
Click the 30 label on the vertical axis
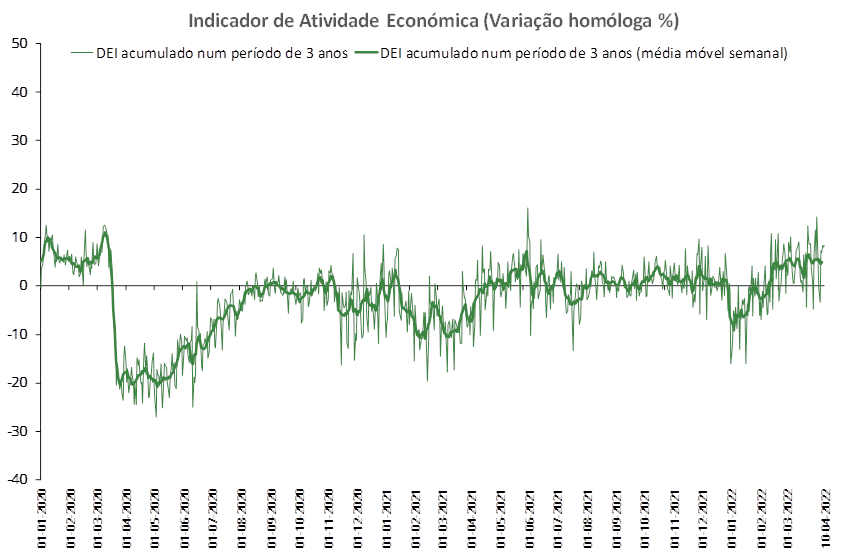coord(20,140)
